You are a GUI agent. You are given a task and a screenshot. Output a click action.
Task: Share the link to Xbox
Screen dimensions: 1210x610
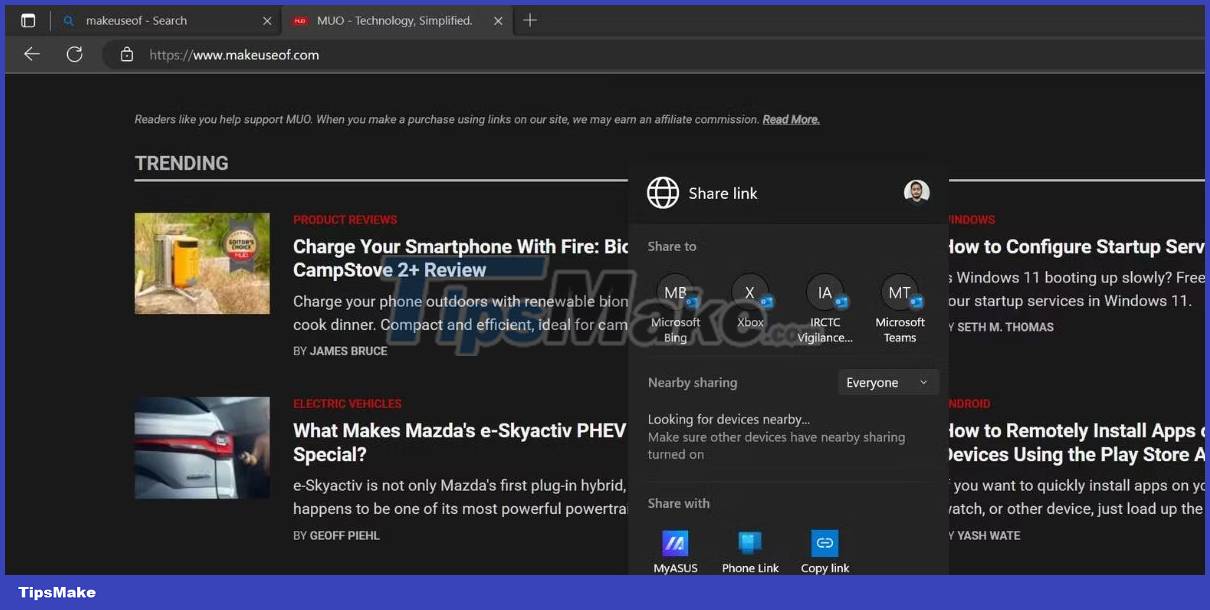750,293
